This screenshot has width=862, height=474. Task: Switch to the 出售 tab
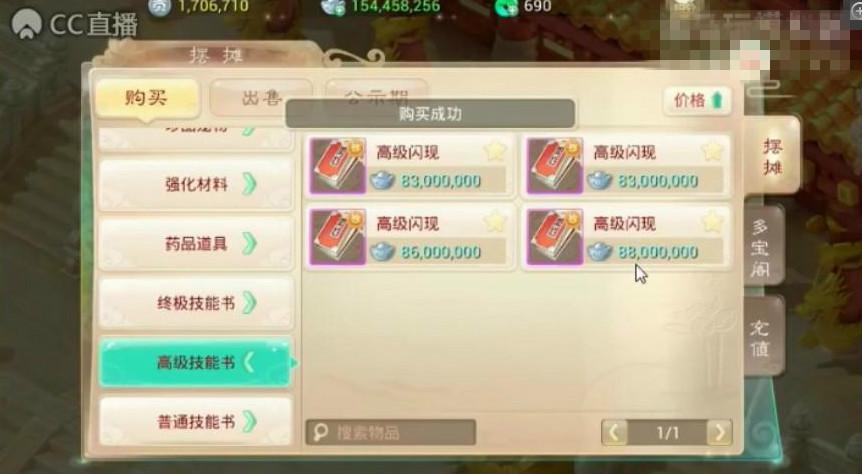[x=262, y=98]
